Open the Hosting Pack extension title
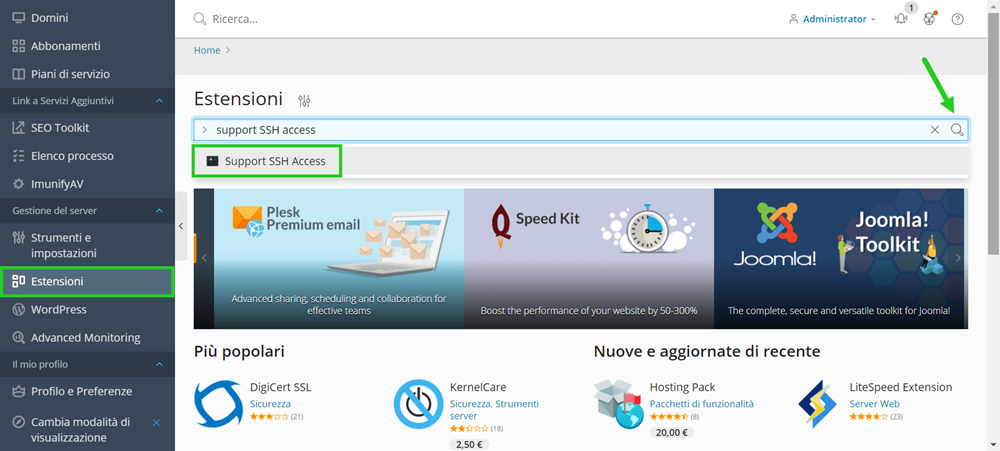The image size is (1000, 451). coord(682,387)
